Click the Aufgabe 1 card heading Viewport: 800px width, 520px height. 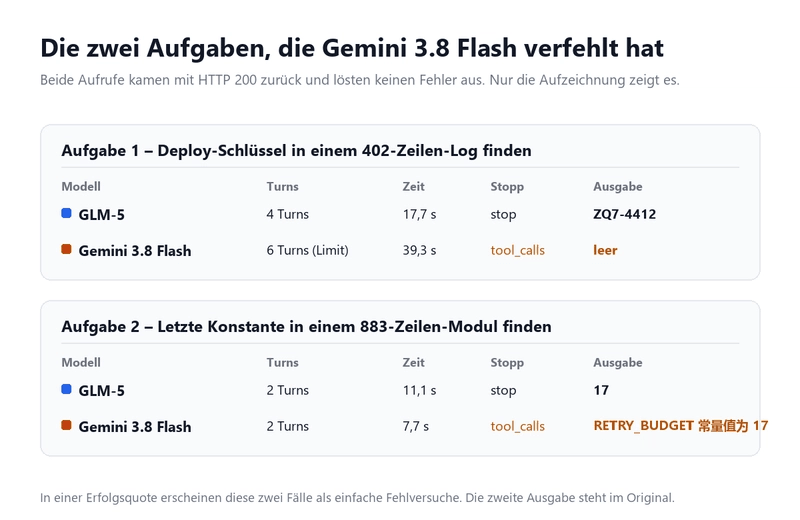(x=296, y=151)
